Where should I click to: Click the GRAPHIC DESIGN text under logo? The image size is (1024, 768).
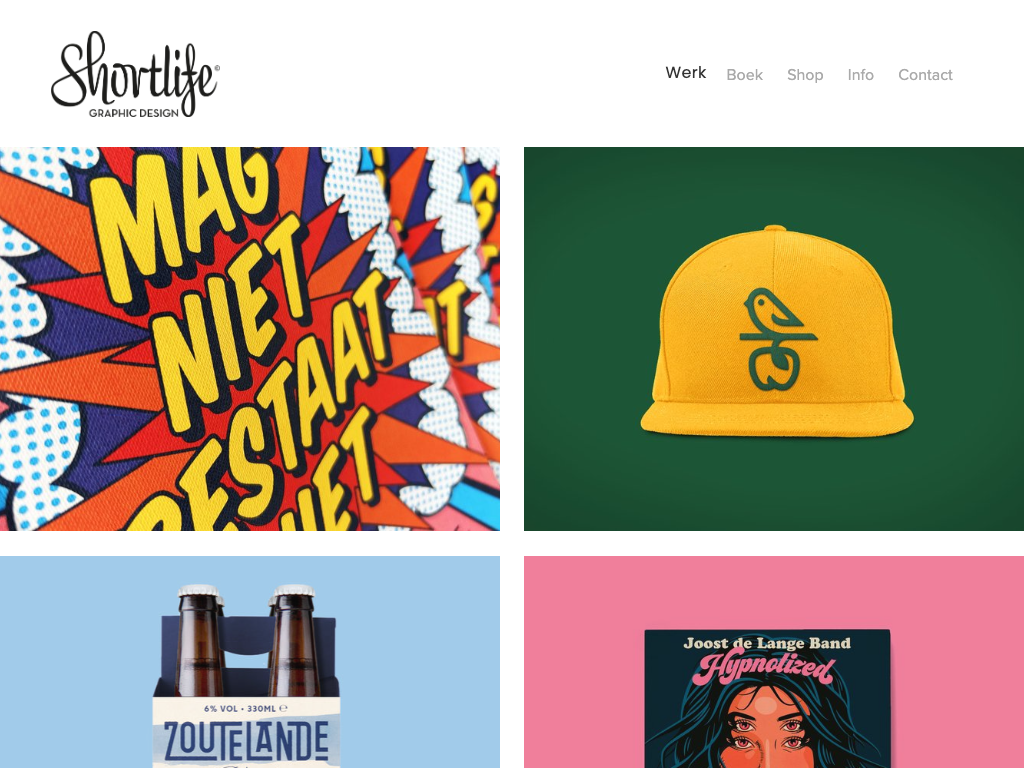pyautogui.click(x=134, y=113)
